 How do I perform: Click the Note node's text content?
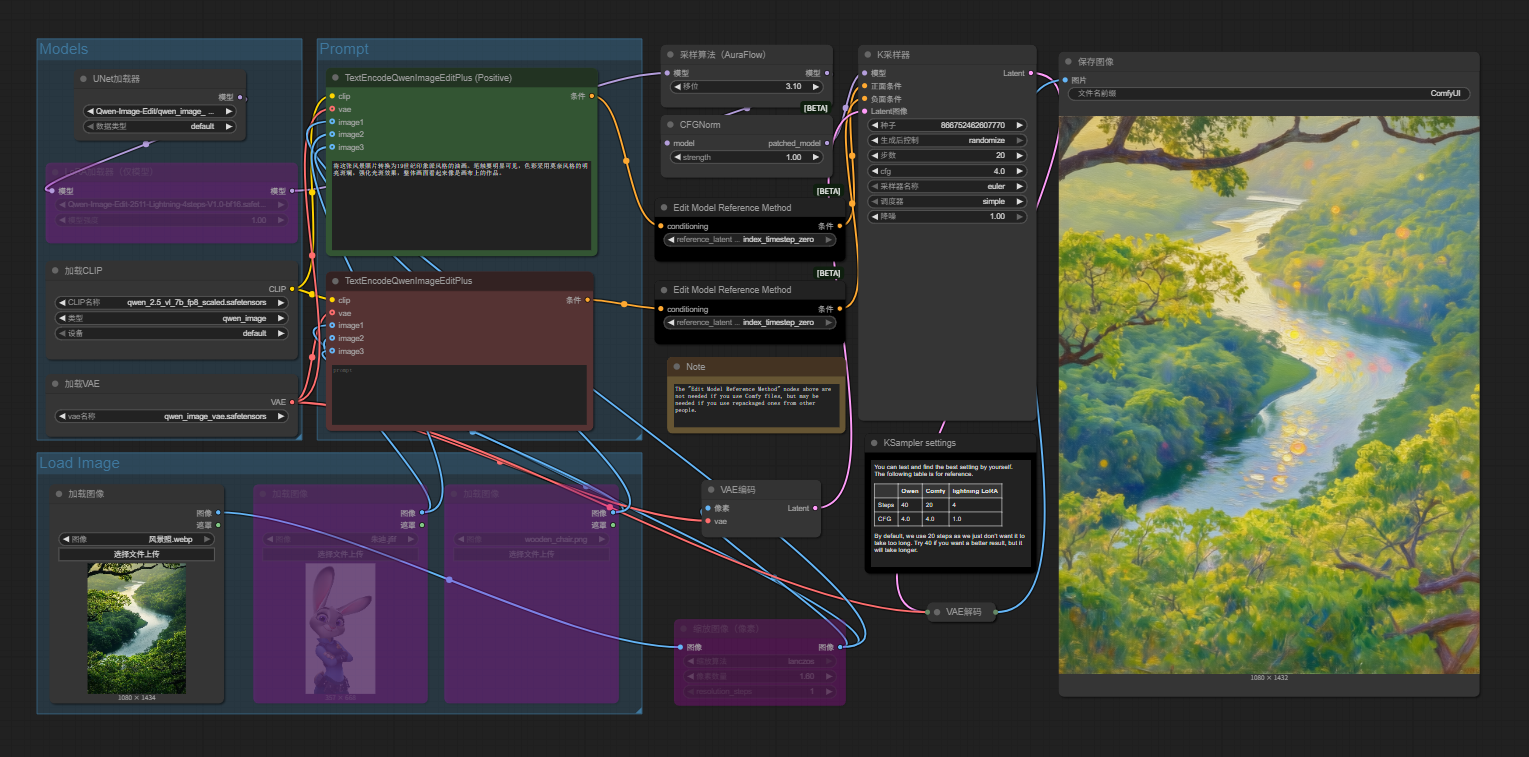click(x=755, y=399)
